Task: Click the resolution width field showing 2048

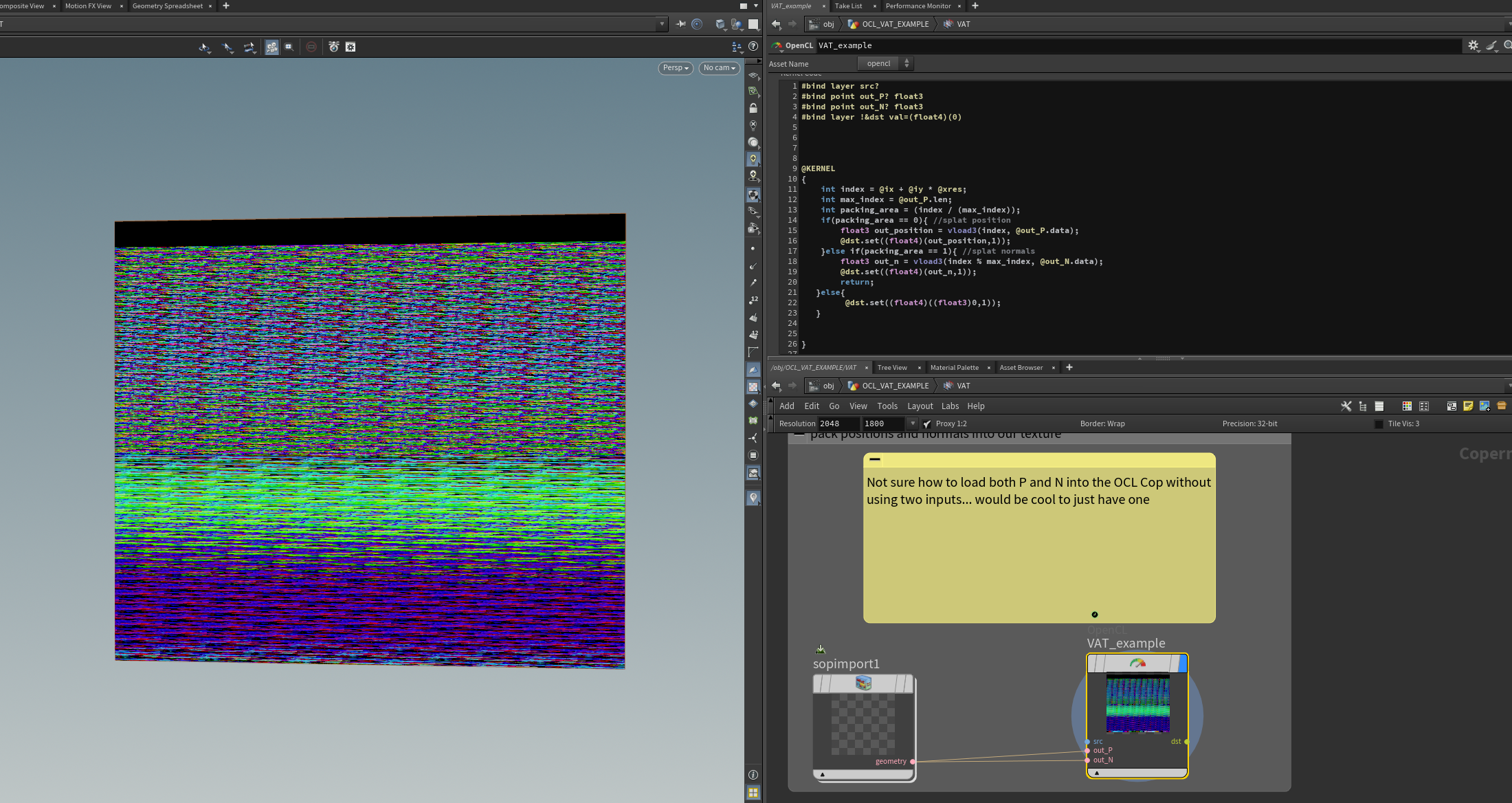Action: (837, 424)
